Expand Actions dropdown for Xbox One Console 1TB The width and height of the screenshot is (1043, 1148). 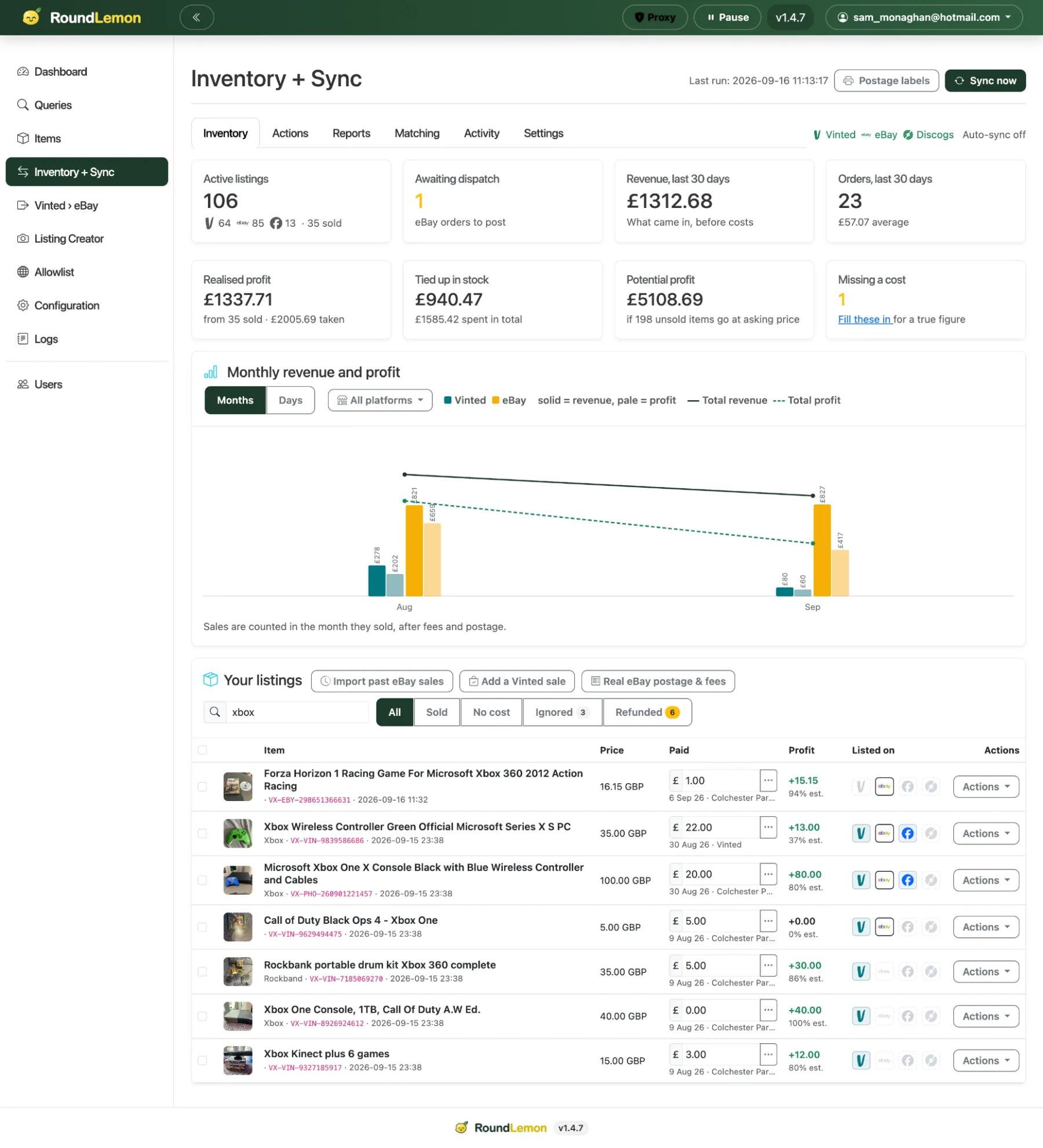pyautogui.click(x=986, y=1016)
